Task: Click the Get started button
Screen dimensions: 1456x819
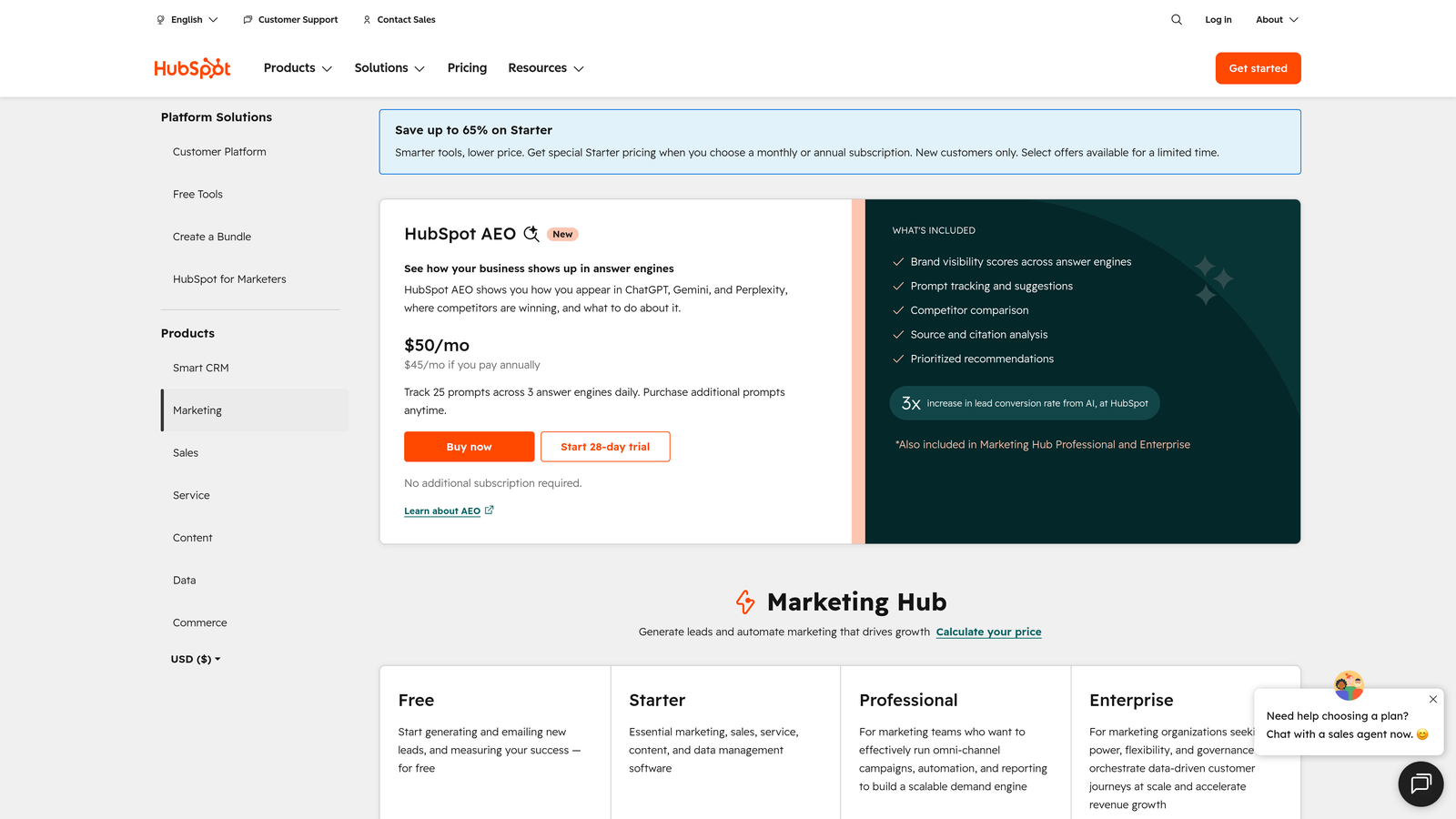Action: click(x=1258, y=68)
